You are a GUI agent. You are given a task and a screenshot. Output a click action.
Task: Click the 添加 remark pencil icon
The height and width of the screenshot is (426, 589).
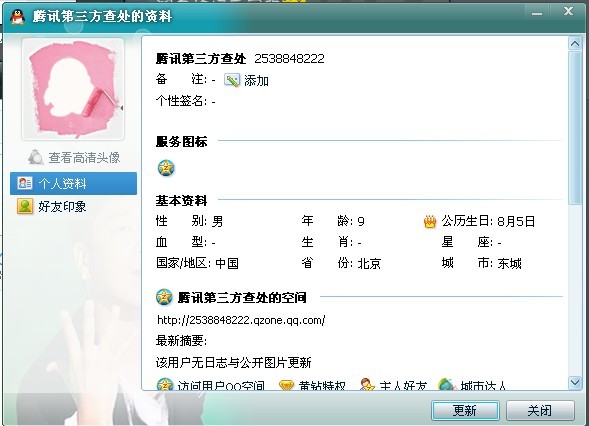pos(232,80)
